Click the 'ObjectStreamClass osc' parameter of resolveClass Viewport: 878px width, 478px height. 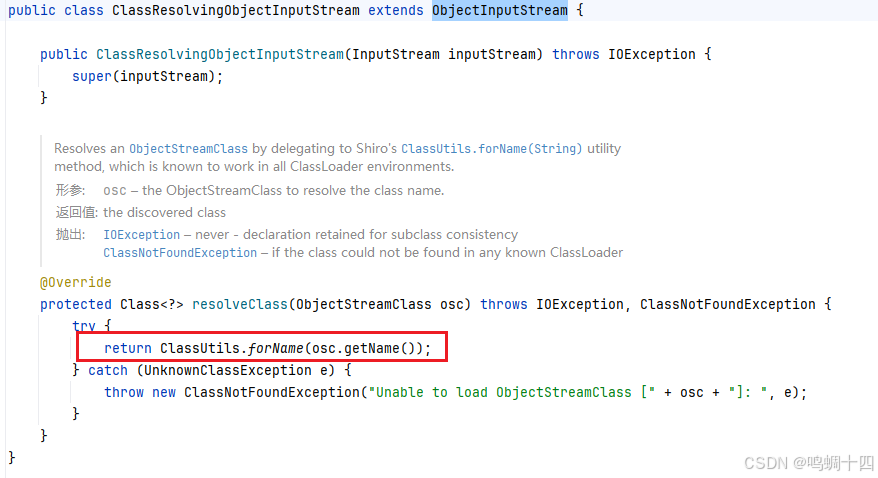tap(380, 304)
